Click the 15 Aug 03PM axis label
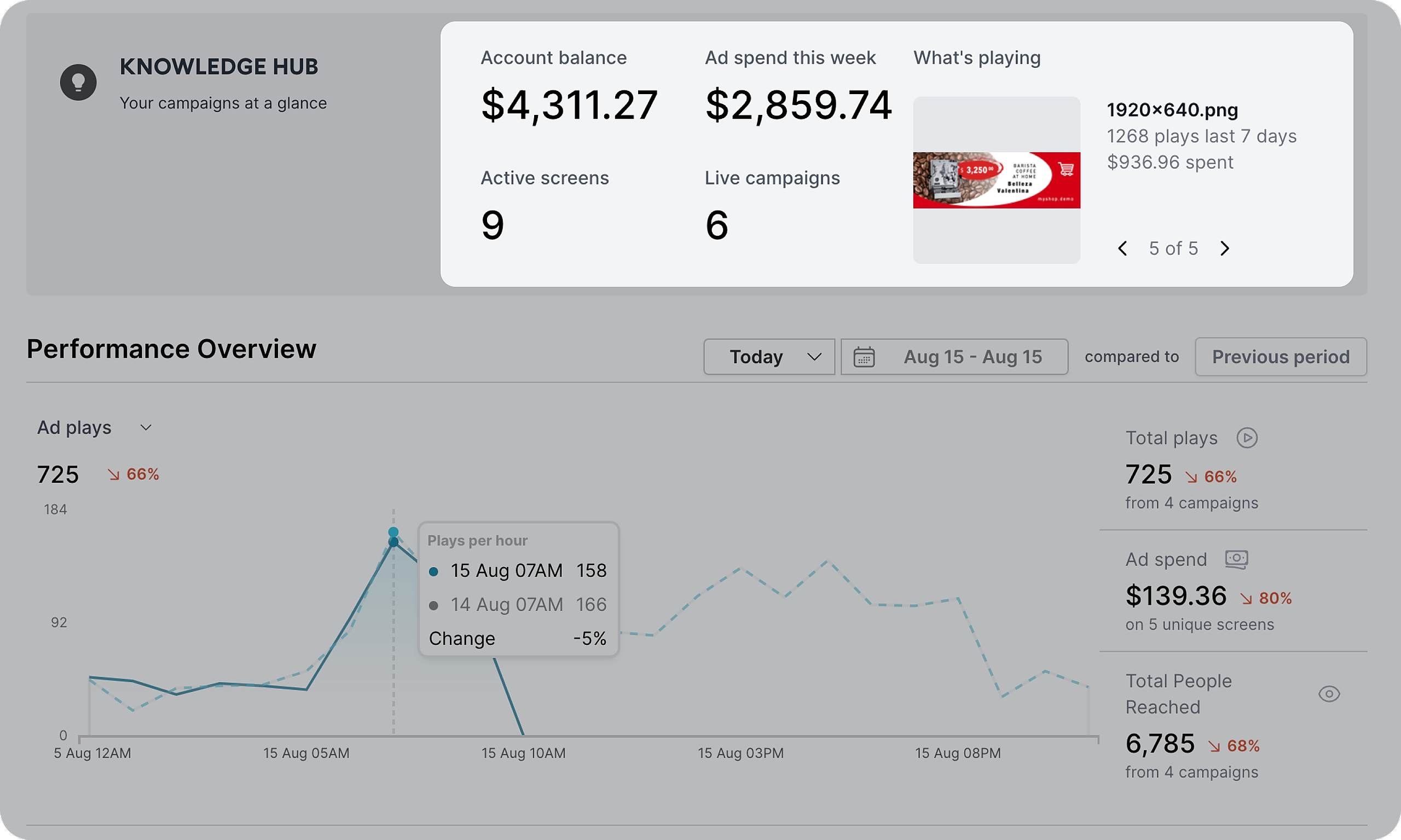This screenshot has height=840, width=1401. click(x=740, y=754)
